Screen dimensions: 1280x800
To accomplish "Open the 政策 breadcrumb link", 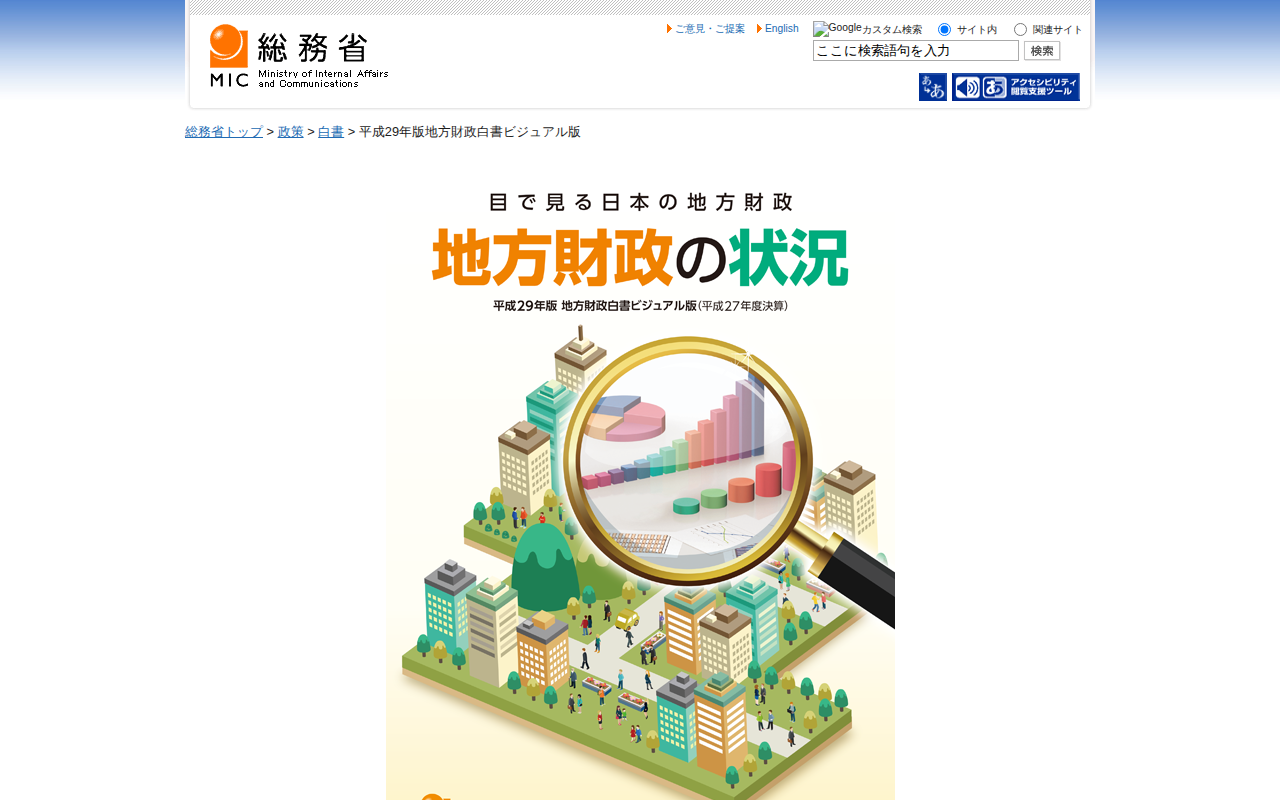I will pyautogui.click(x=291, y=132).
